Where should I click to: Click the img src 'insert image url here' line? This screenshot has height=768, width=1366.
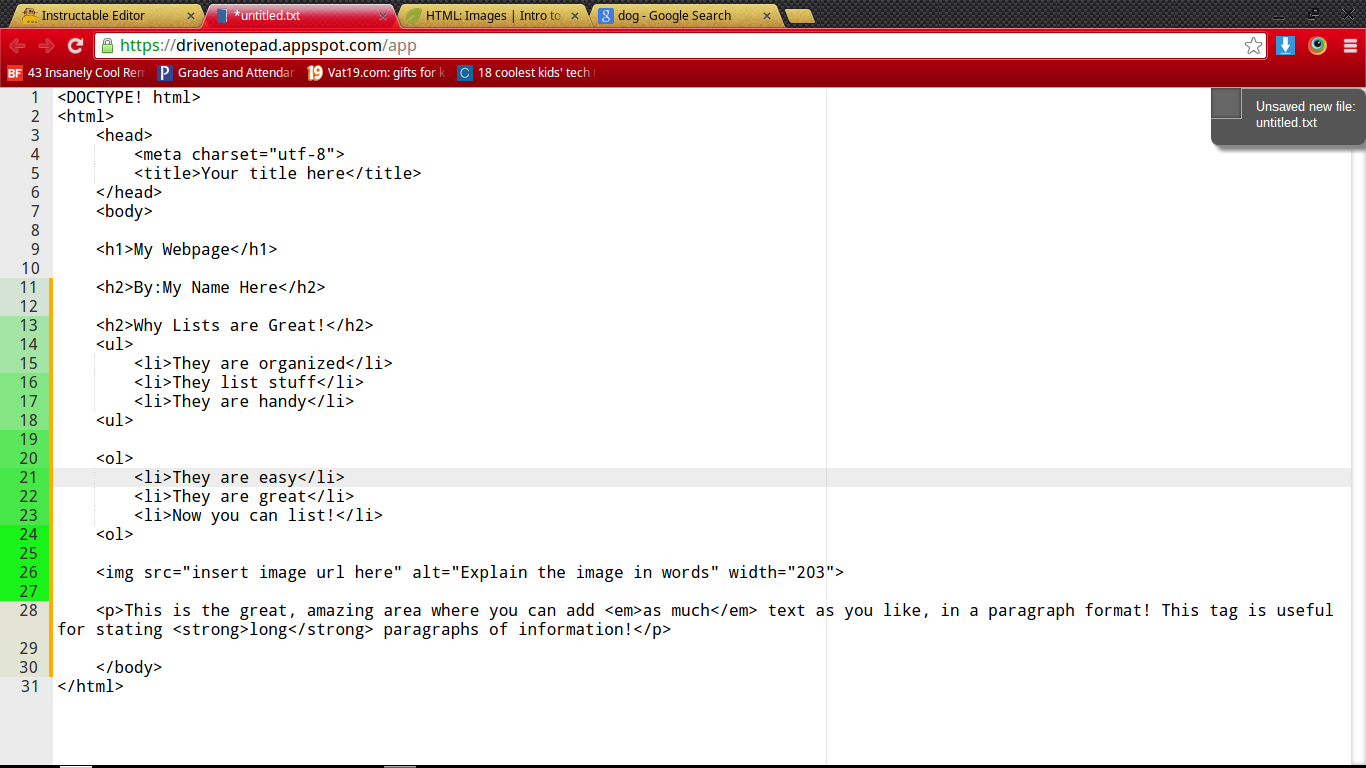pyautogui.click(x=470, y=573)
